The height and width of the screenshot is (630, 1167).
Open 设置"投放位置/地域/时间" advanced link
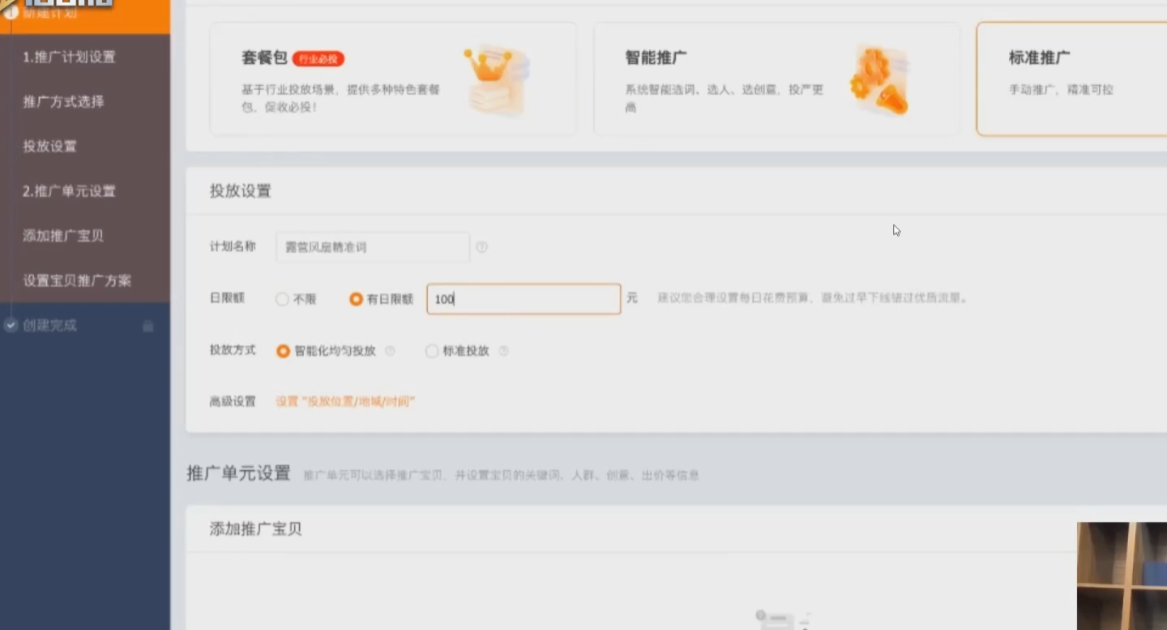click(345, 401)
